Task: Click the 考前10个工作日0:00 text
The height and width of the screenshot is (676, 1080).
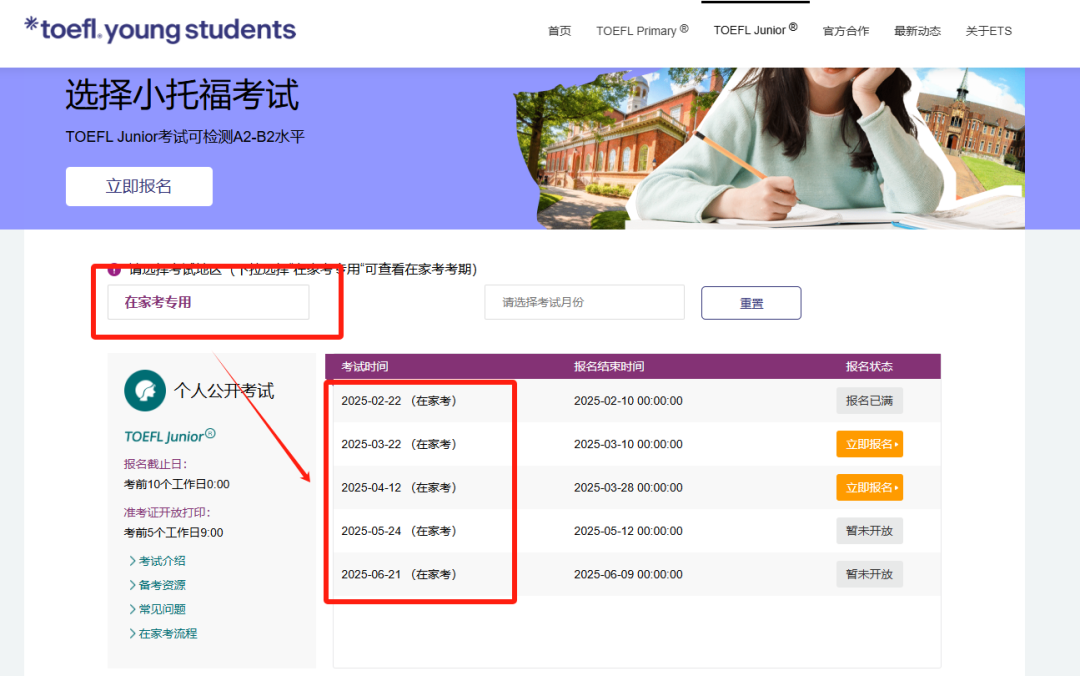Action: (x=176, y=484)
